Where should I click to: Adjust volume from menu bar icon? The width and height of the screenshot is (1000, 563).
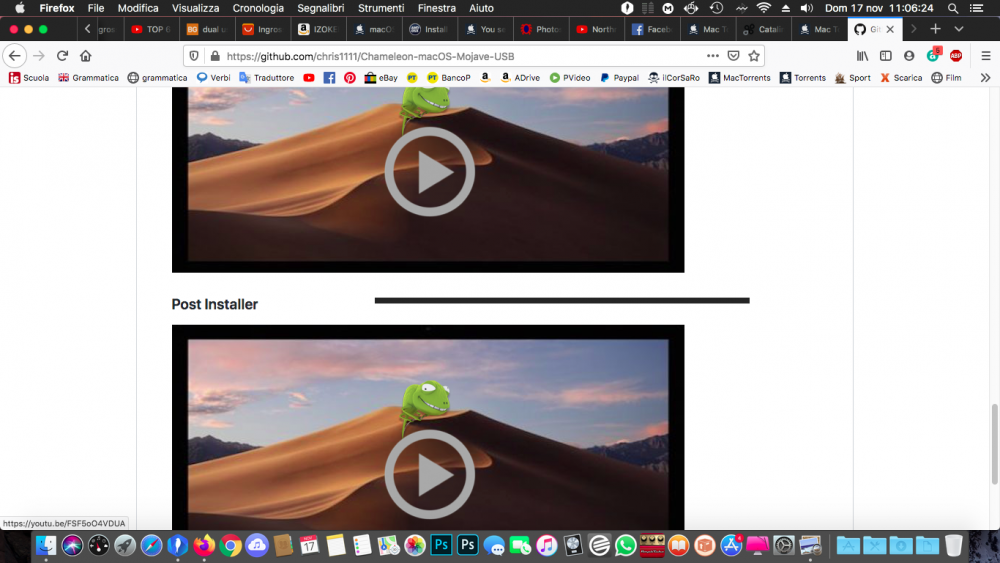(x=807, y=8)
